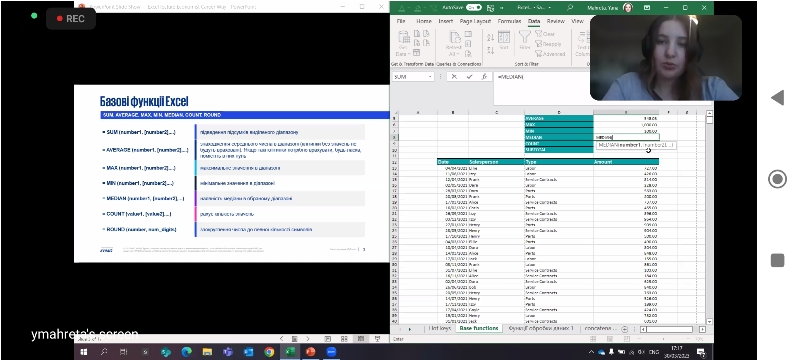The height and width of the screenshot is (360, 800).
Task: Open Ribbon Display Options icon
Action: (647, 8)
